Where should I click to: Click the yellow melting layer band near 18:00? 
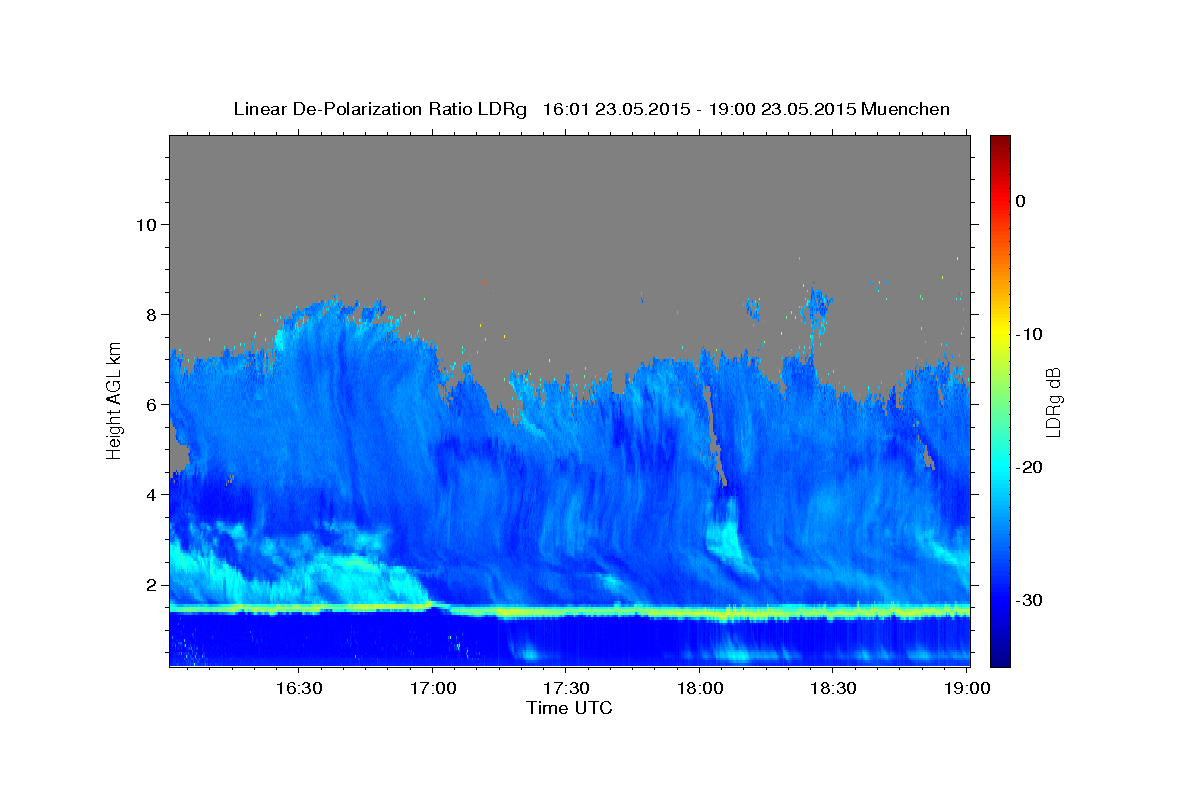pyautogui.click(x=700, y=611)
